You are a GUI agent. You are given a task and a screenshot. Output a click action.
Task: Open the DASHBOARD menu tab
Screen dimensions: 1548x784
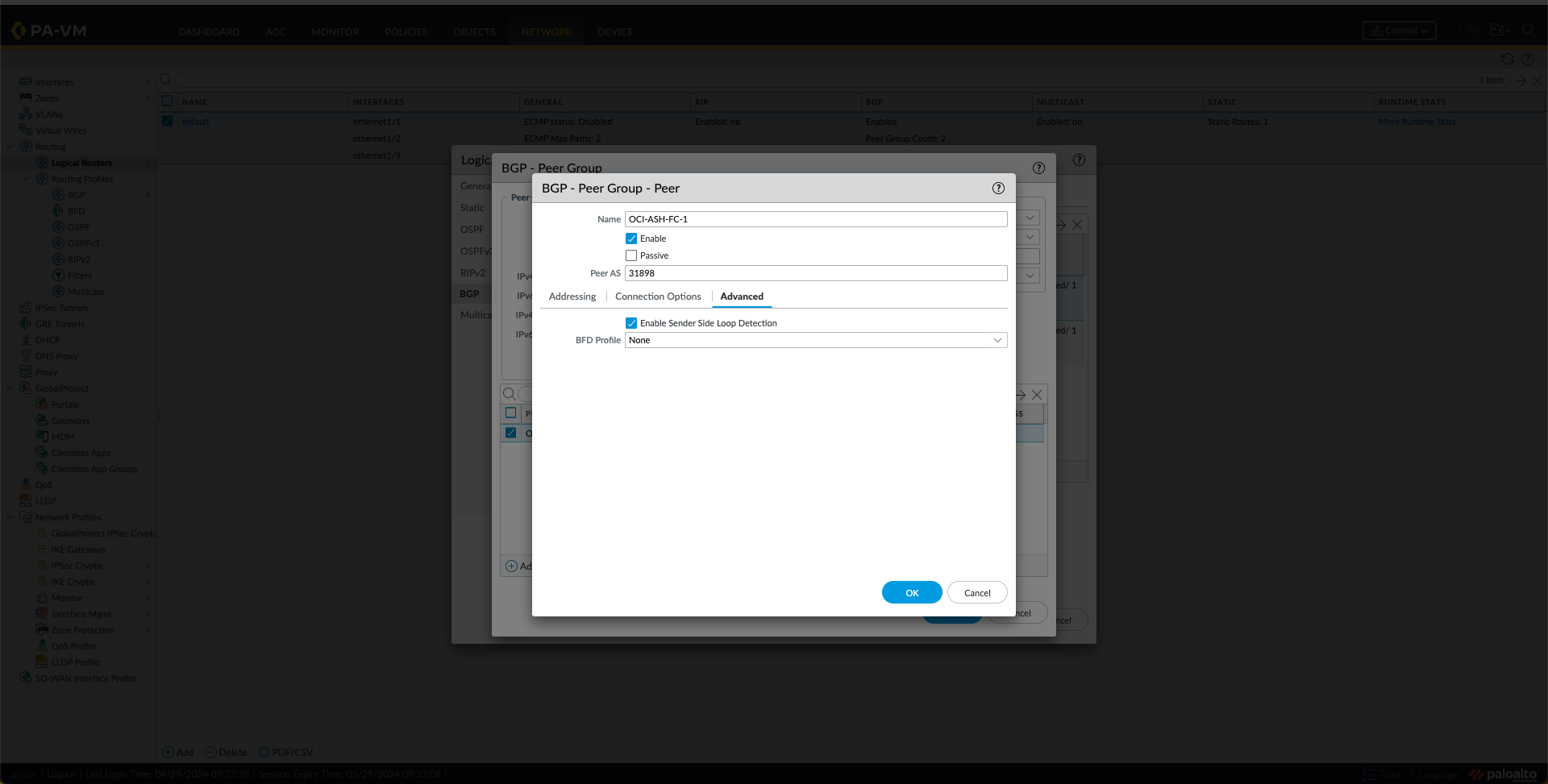point(209,32)
